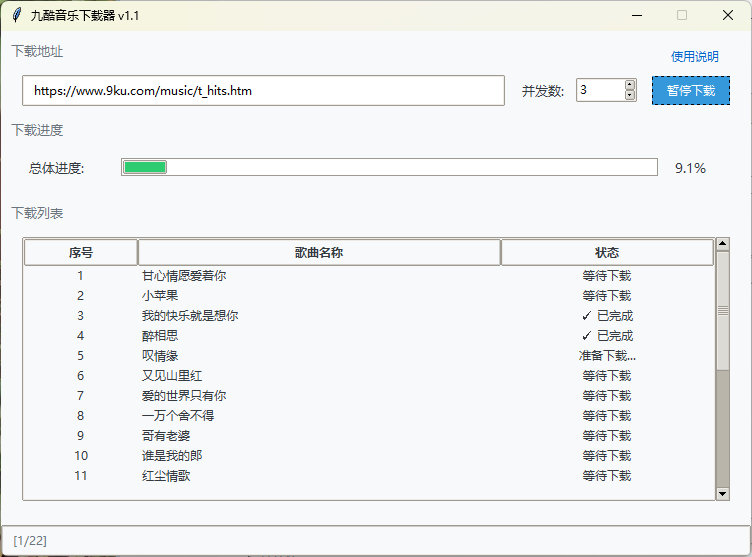
Task: Decrease concurrency with spinbox down arrow
Action: 630,96
